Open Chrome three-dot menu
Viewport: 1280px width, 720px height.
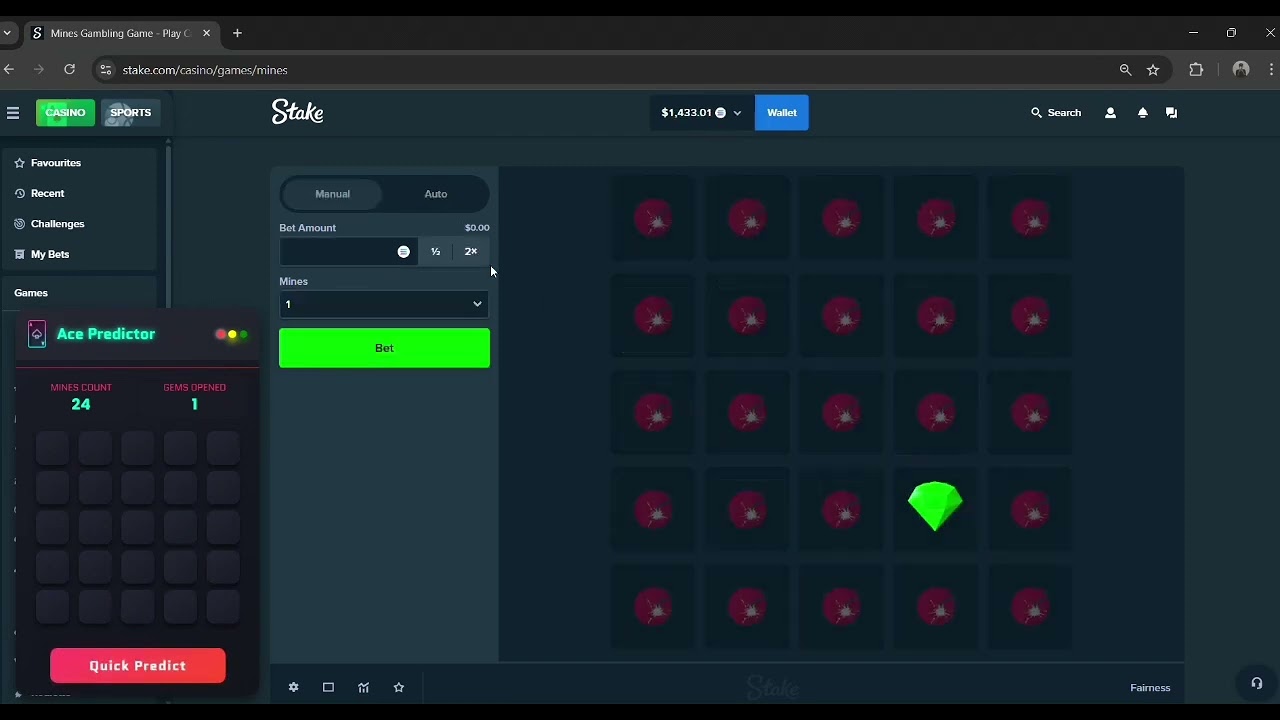click(1271, 70)
